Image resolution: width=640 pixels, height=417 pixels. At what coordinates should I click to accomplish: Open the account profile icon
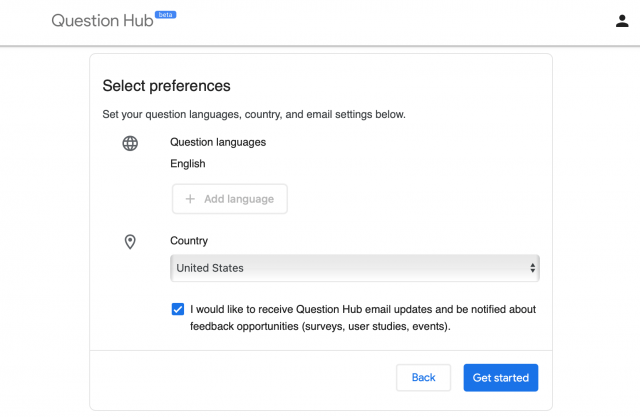(x=622, y=21)
